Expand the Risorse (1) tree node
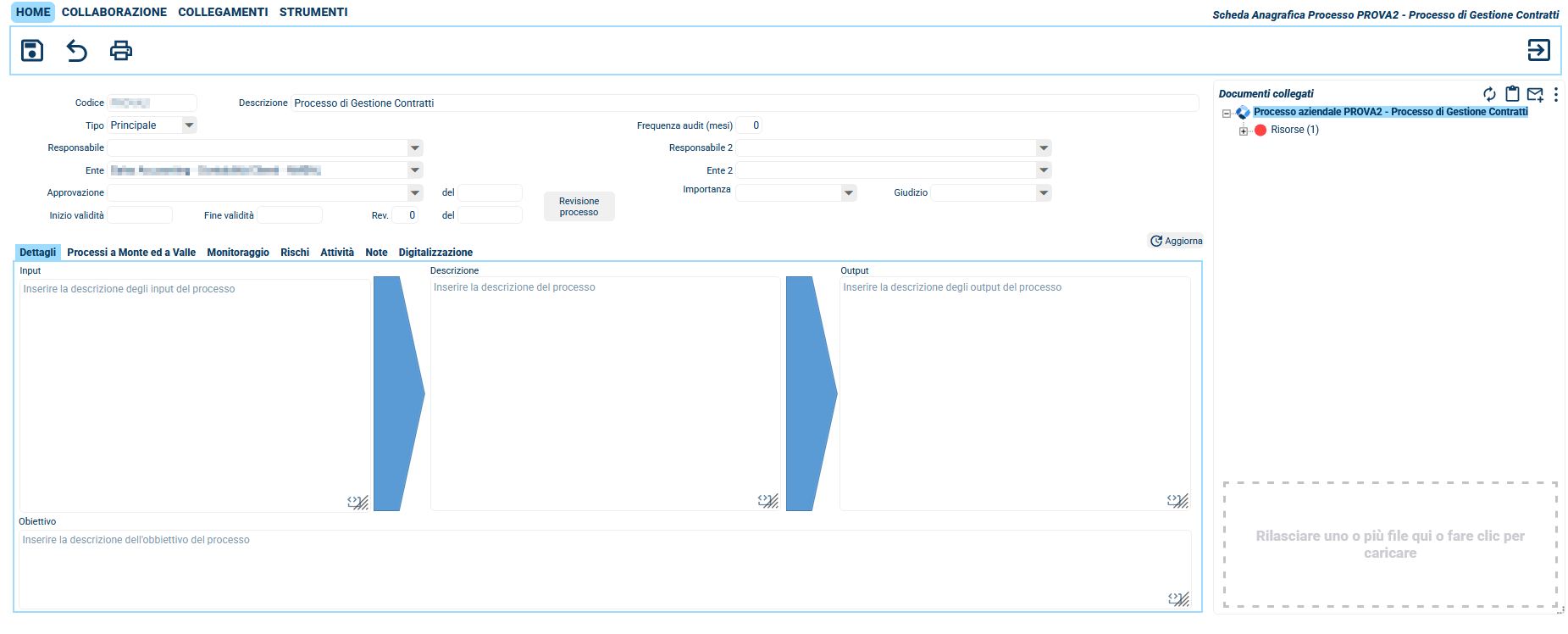 [x=1244, y=131]
